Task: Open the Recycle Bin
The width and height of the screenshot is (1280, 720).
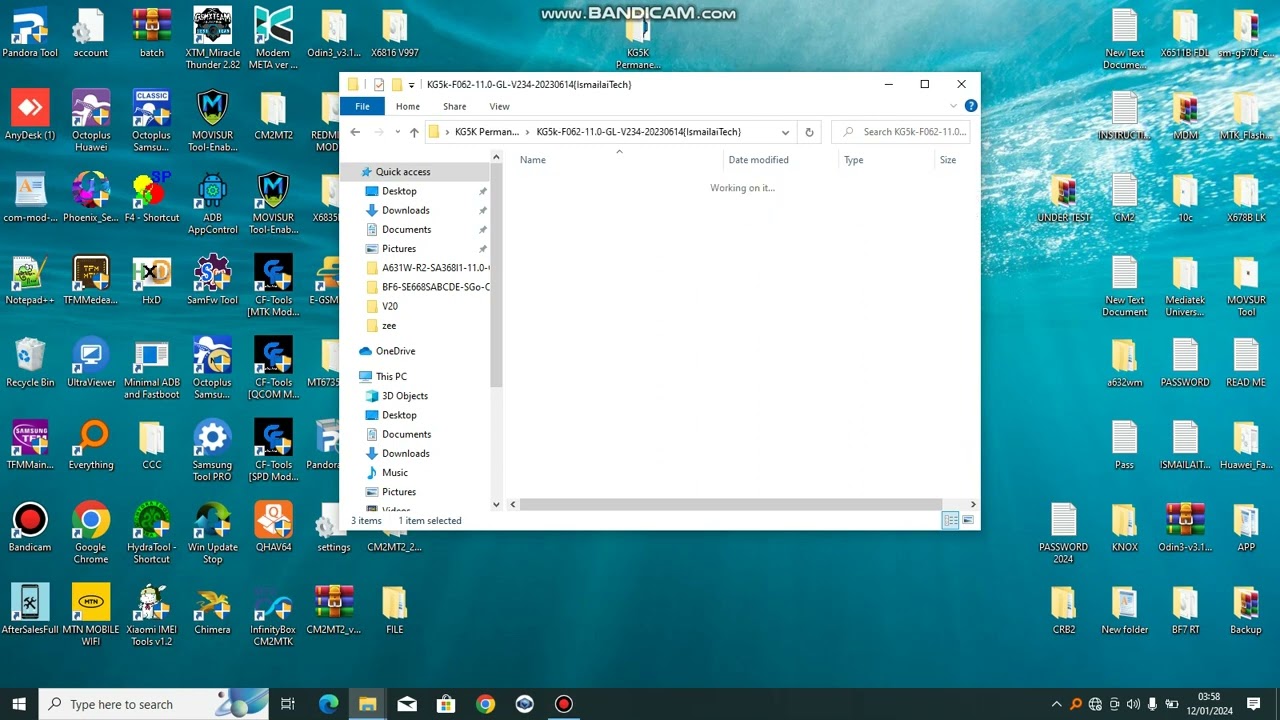Action: pyautogui.click(x=30, y=361)
